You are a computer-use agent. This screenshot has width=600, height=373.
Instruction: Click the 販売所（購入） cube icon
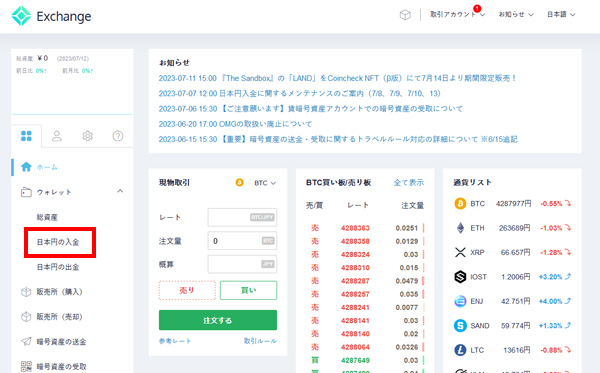[26, 292]
